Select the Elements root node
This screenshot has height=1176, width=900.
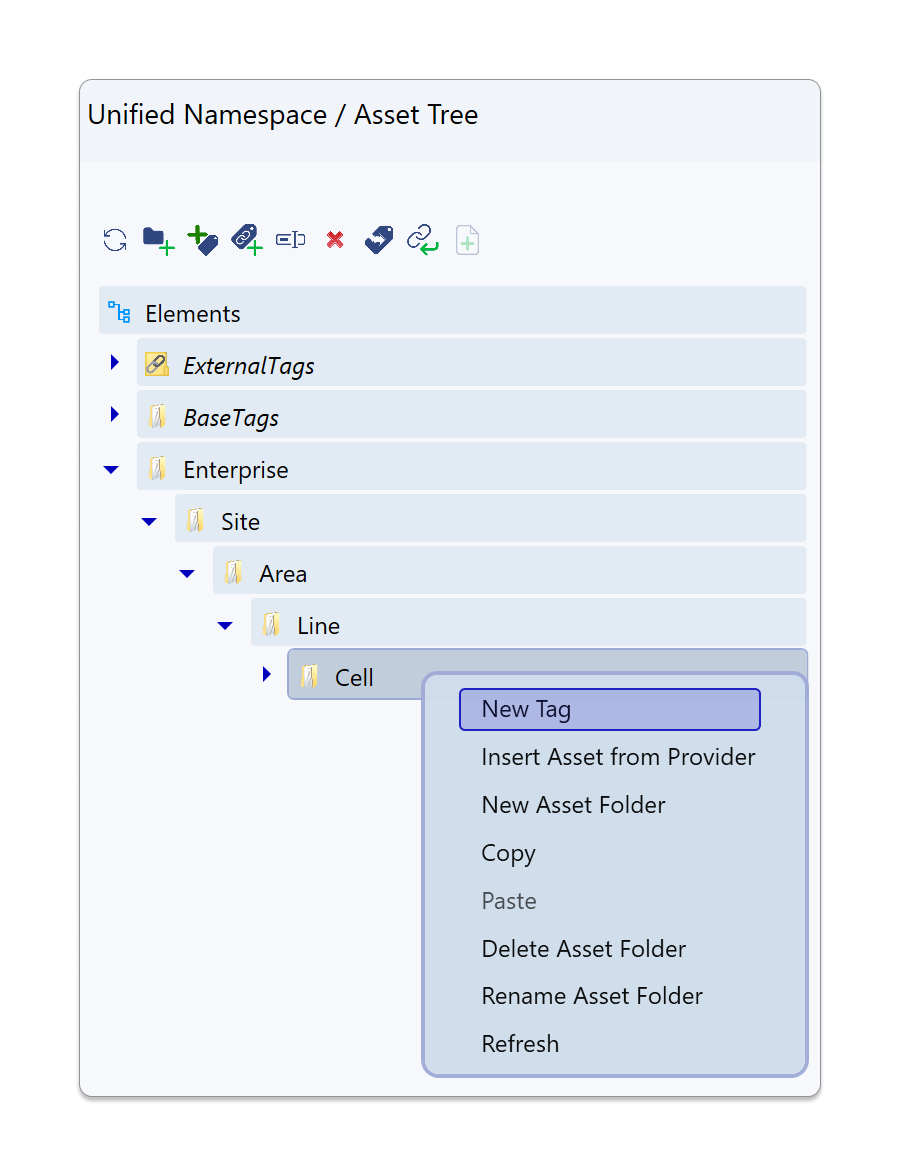pyautogui.click(x=192, y=314)
